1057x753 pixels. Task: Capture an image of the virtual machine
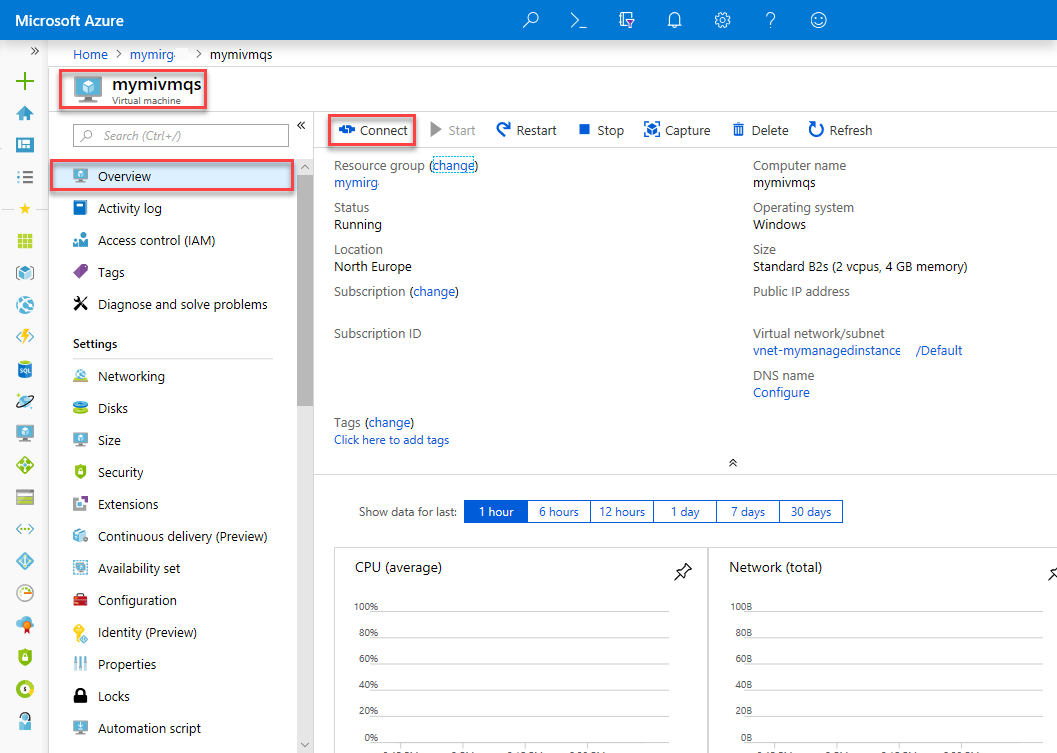[677, 129]
